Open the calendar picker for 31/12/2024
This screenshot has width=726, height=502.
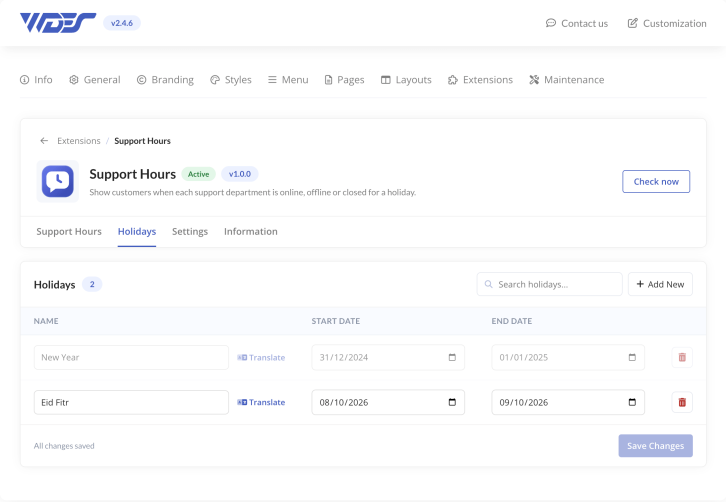[x=452, y=358]
